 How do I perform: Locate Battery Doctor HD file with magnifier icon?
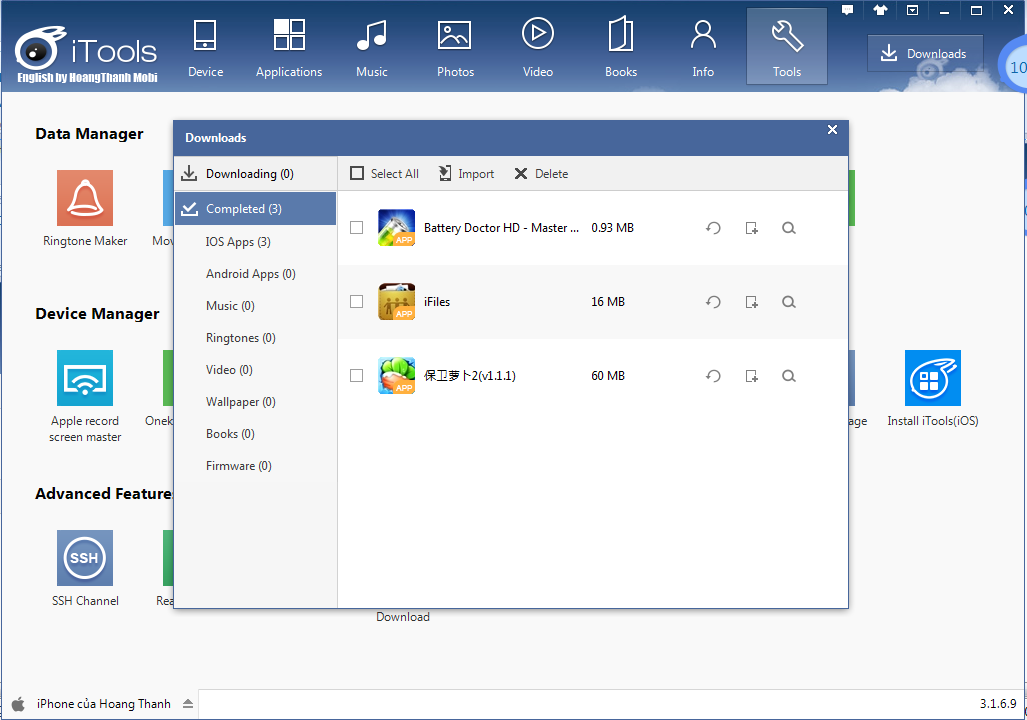pyautogui.click(x=789, y=228)
